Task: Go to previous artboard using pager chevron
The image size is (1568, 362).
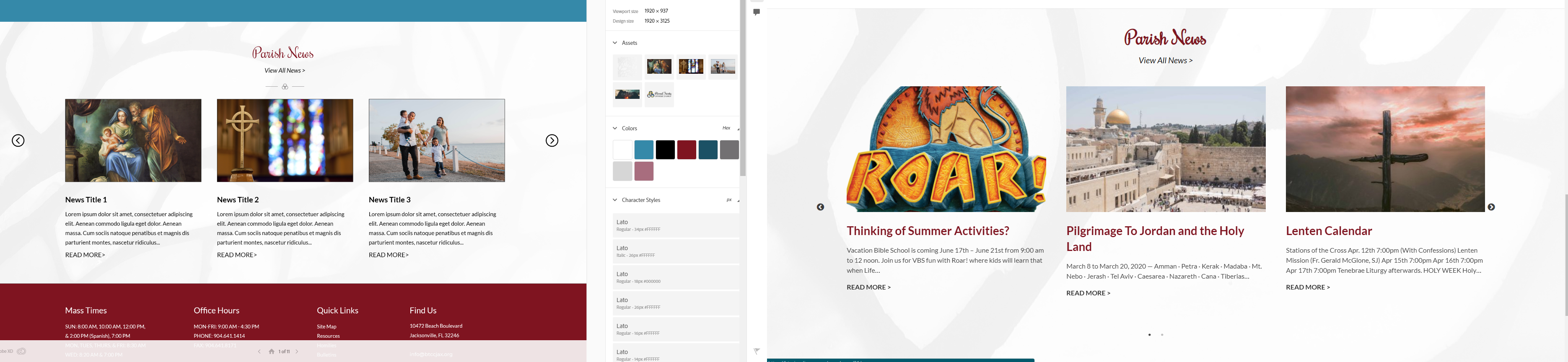Action: [x=259, y=352]
